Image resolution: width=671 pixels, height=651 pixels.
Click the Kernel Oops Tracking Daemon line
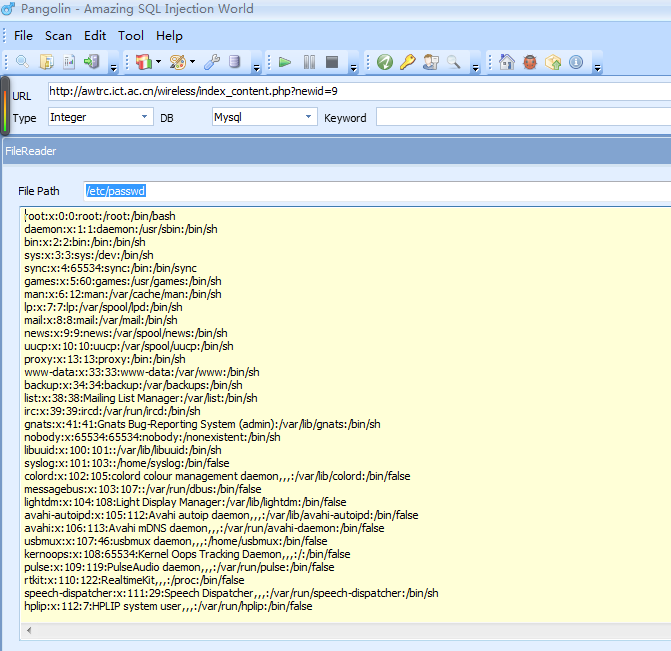187,554
